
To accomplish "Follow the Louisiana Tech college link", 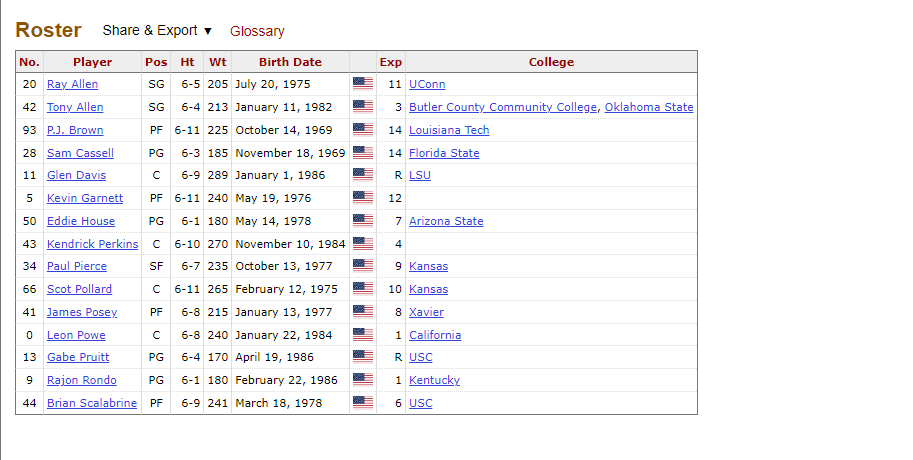I will tap(449, 130).
